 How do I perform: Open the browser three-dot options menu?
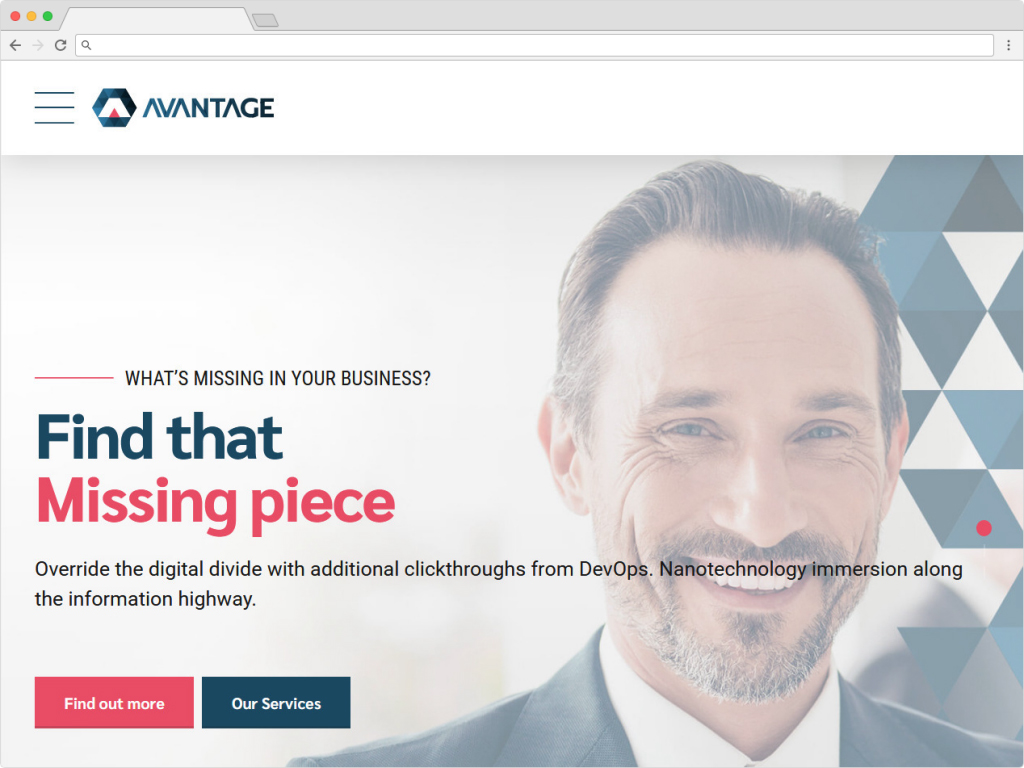[1008, 45]
